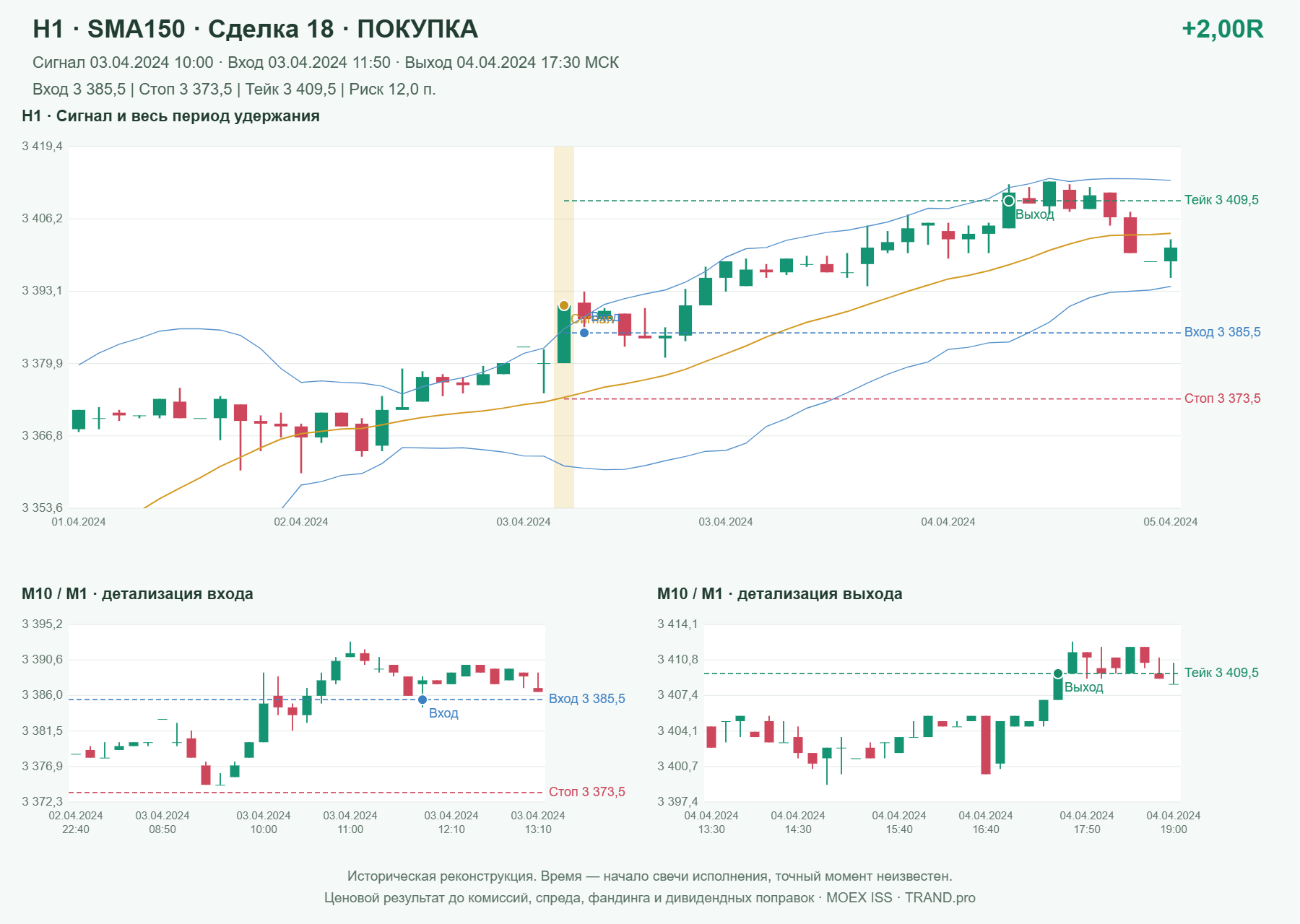Click the +2,00R result value
Screen dimensions: 1300x924
(x=1222, y=29)
